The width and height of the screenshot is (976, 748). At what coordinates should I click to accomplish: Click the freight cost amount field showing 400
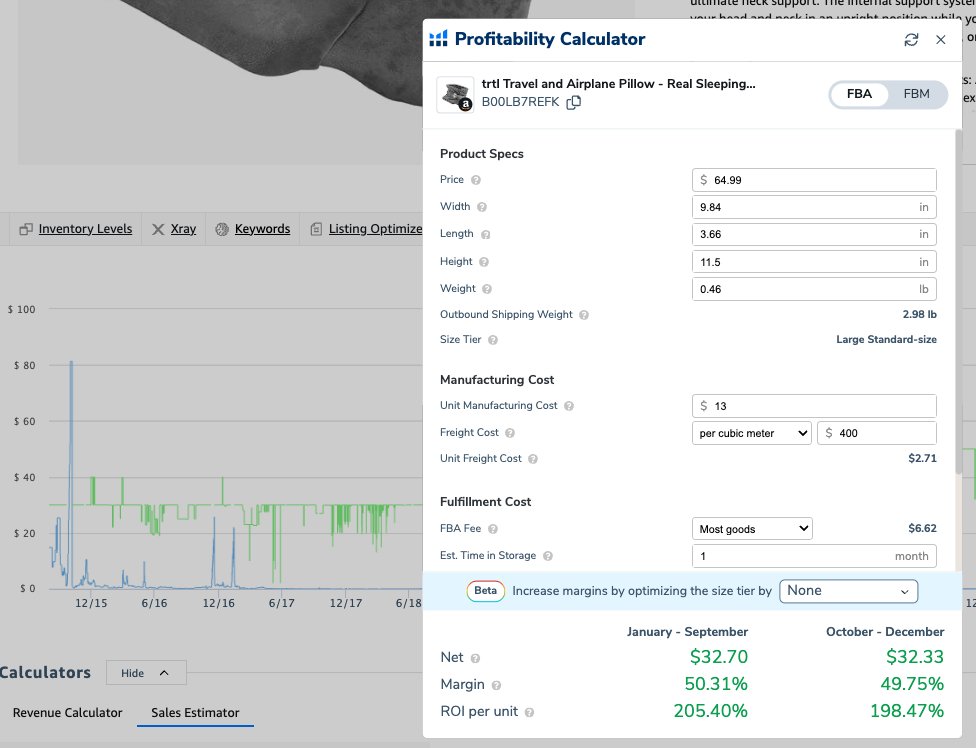coord(877,433)
